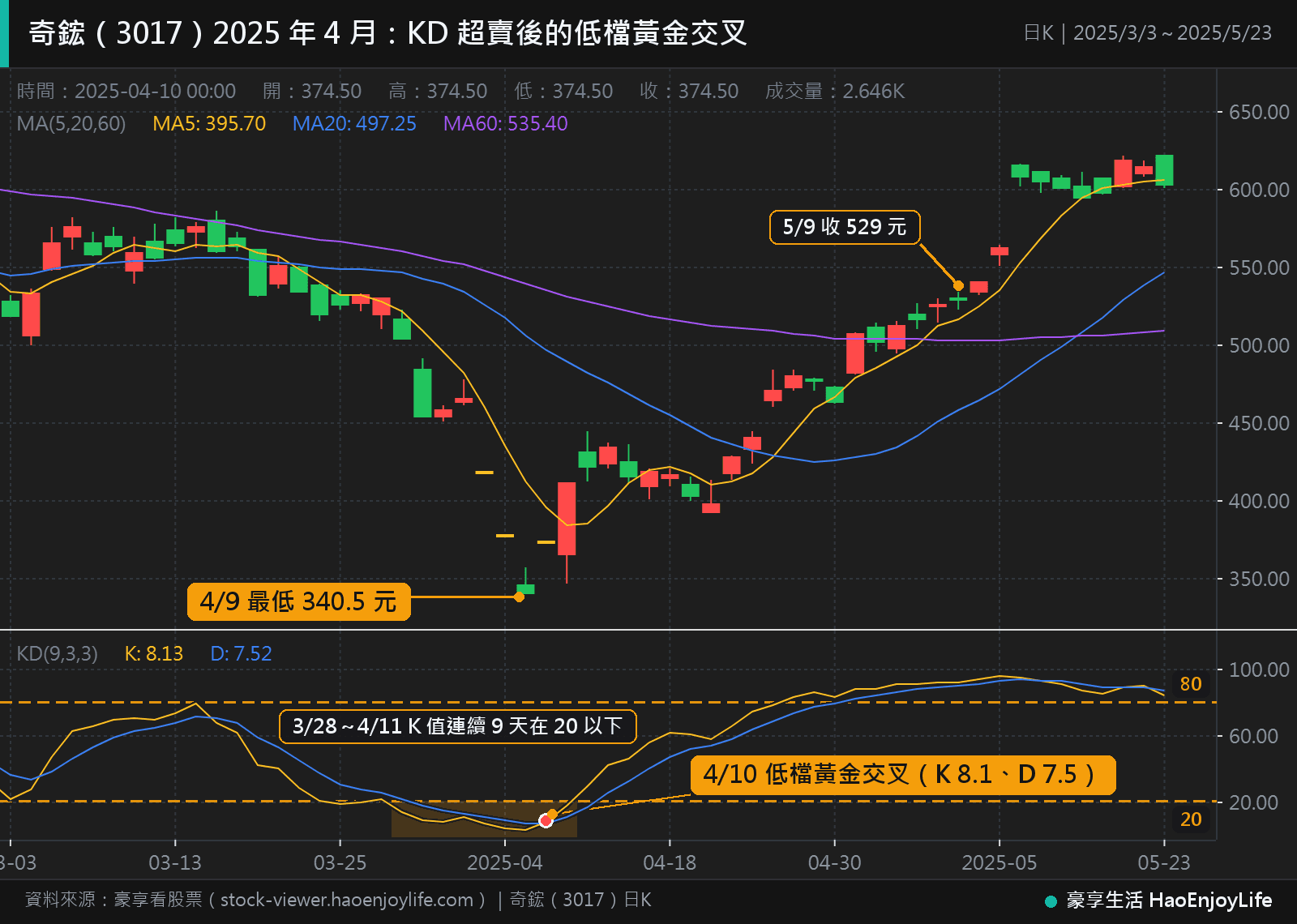Click the source text stock-viewer.haoenjoylife.com
Viewport: 1297px width, 924px height.
coord(347,900)
